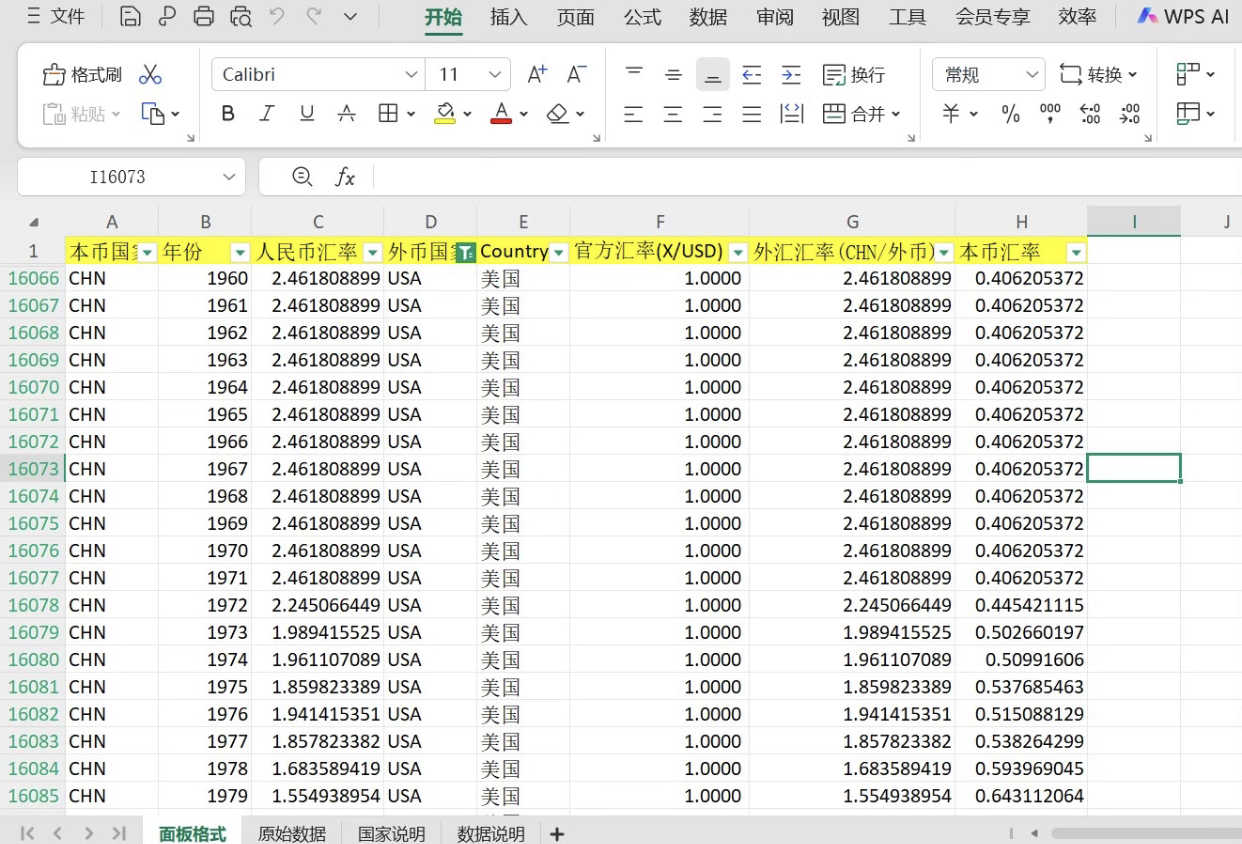Switch to the 数据 ribbon tab

tap(708, 16)
